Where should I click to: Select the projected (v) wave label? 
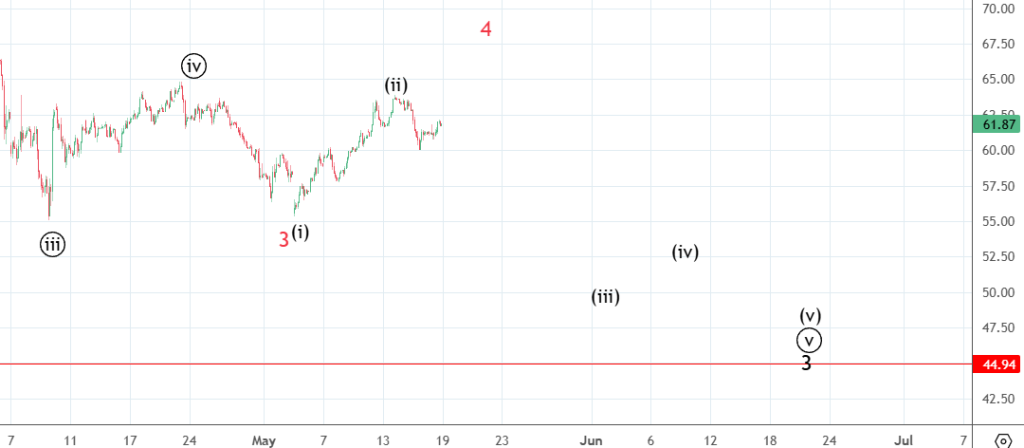pos(810,316)
